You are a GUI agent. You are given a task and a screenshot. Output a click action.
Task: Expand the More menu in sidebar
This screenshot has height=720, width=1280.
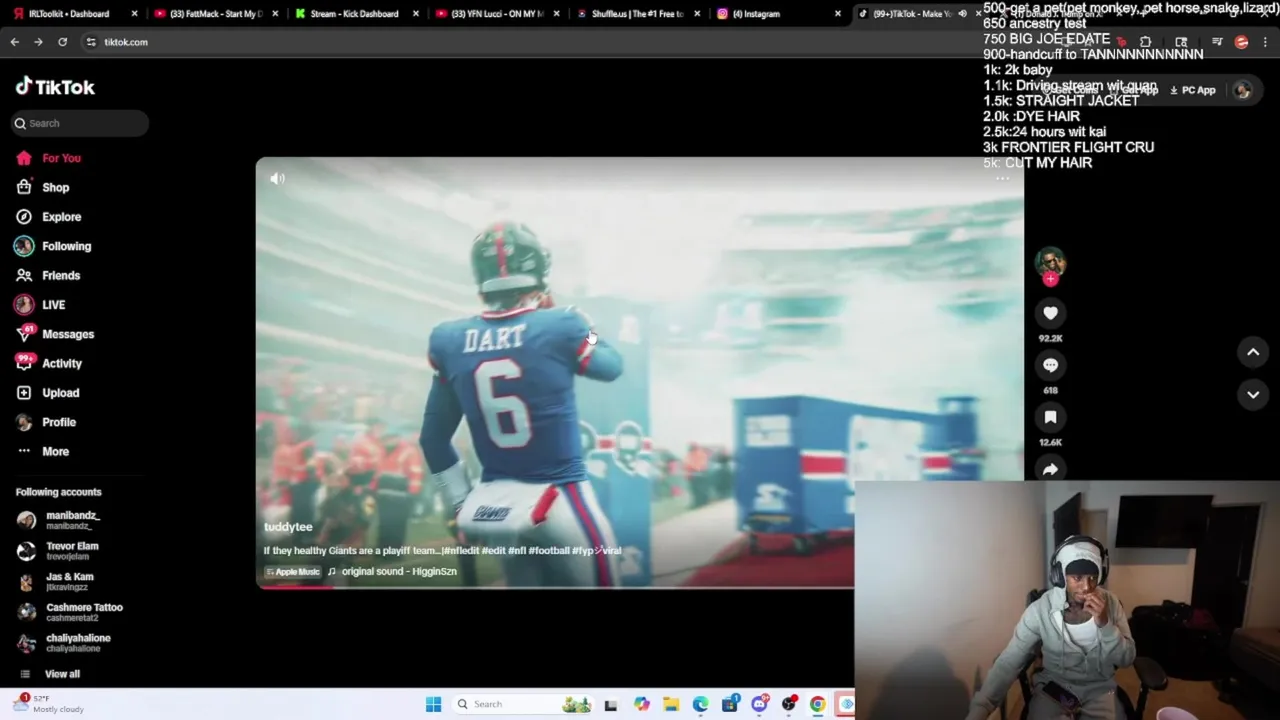click(x=42, y=451)
